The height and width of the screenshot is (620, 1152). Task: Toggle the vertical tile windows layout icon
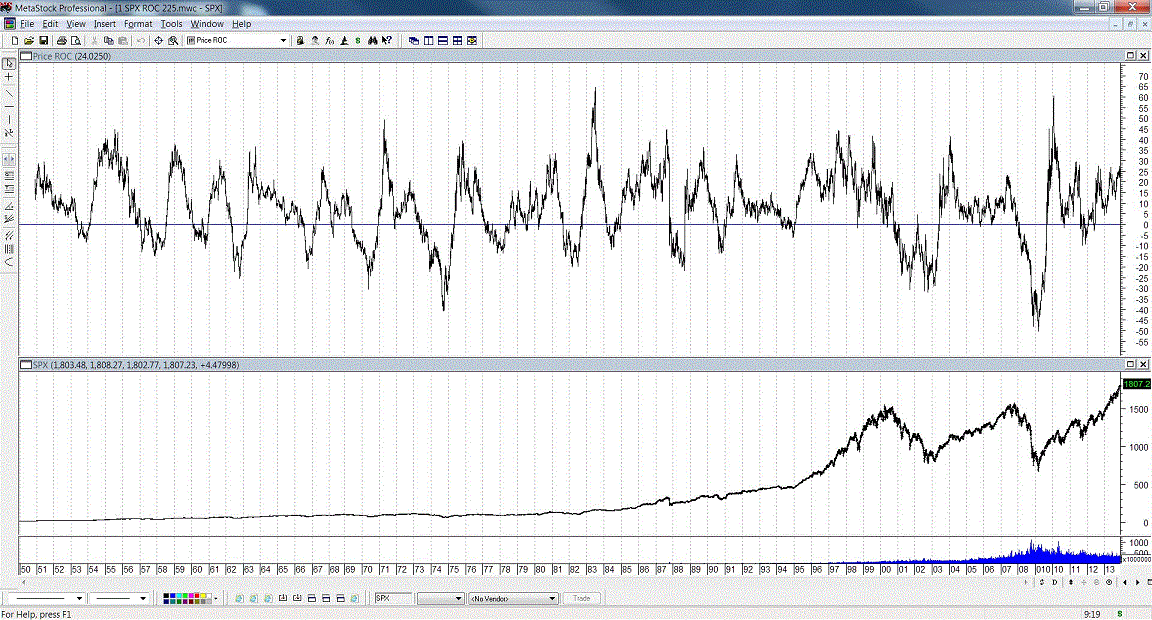coord(429,40)
